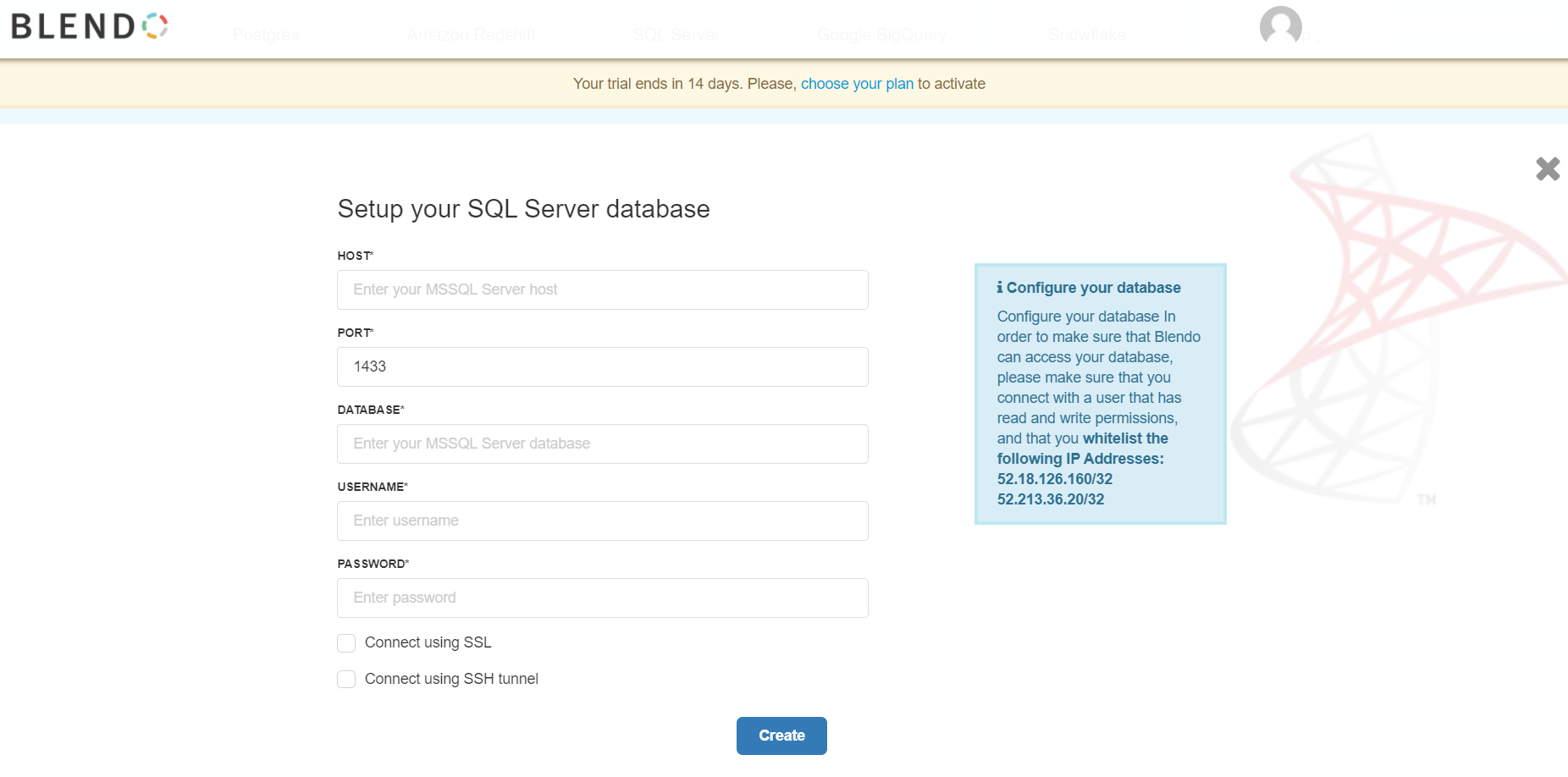The width and height of the screenshot is (1568, 777).
Task: Click the Create button
Action: tap(781, 736)
